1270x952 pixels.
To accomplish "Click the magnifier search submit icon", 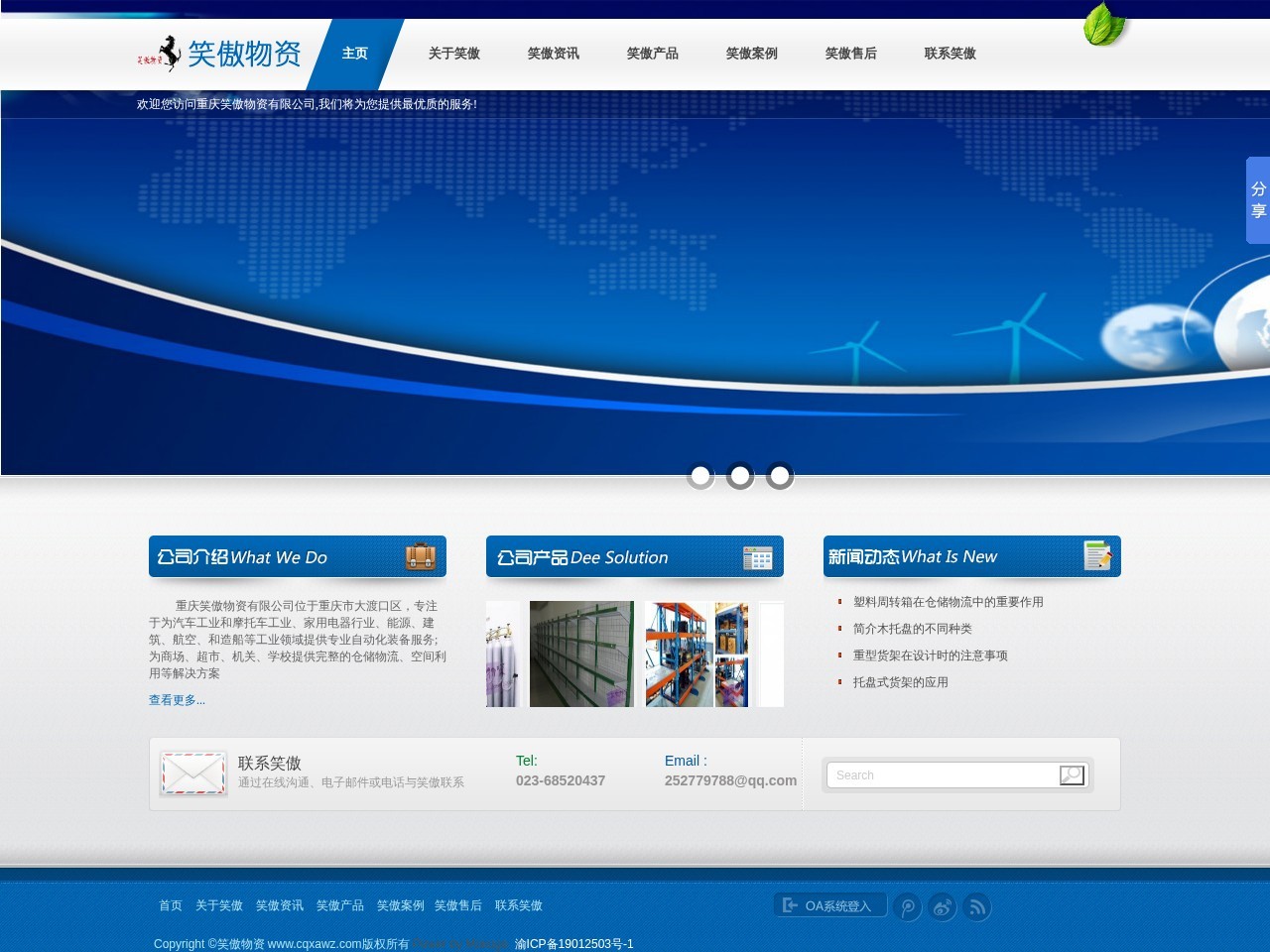I will [x=1072, y=775].
